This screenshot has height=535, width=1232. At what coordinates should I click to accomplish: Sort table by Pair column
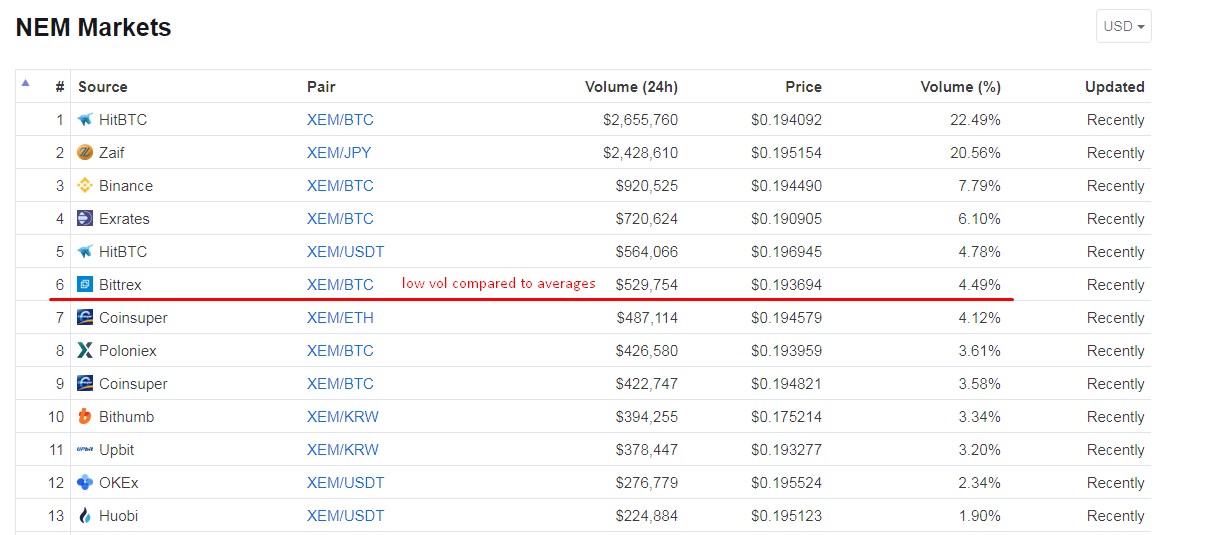[x=321, y=87]
